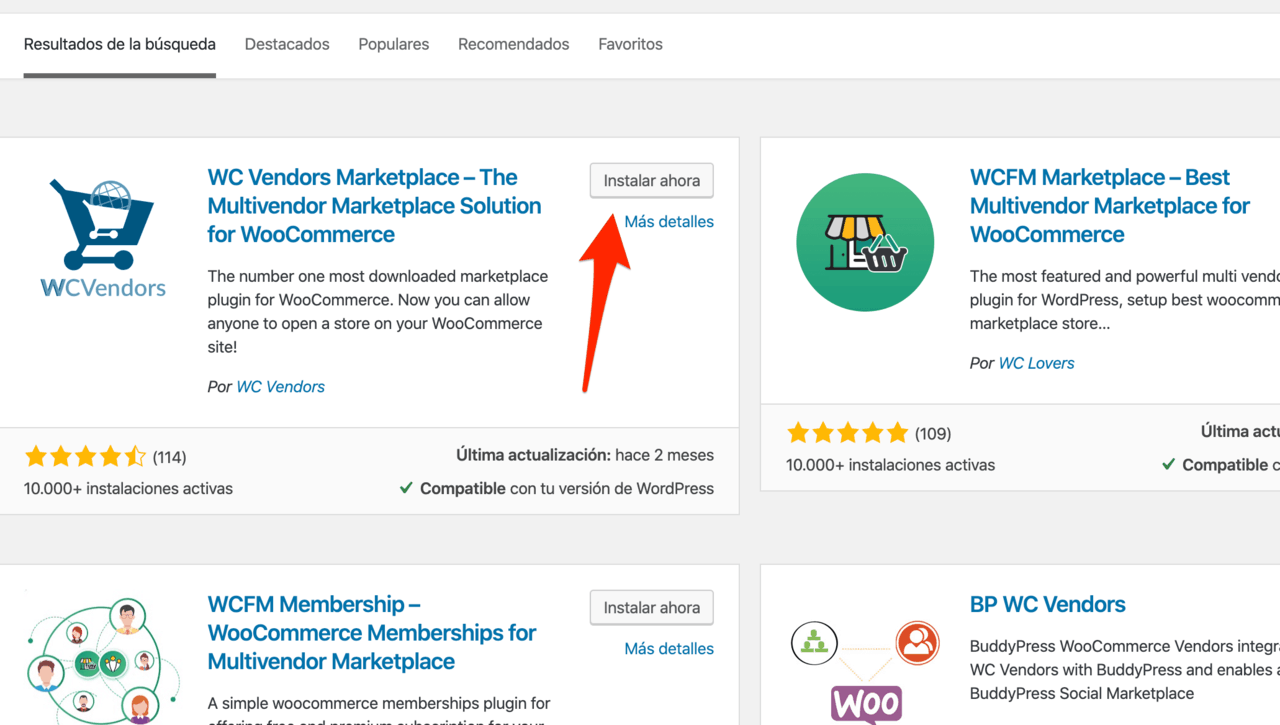Open Más detalles for WC Vendors Marketplace
Image resolution: width=1280 pixels, height=725 pixels.
tap(669, 222)
